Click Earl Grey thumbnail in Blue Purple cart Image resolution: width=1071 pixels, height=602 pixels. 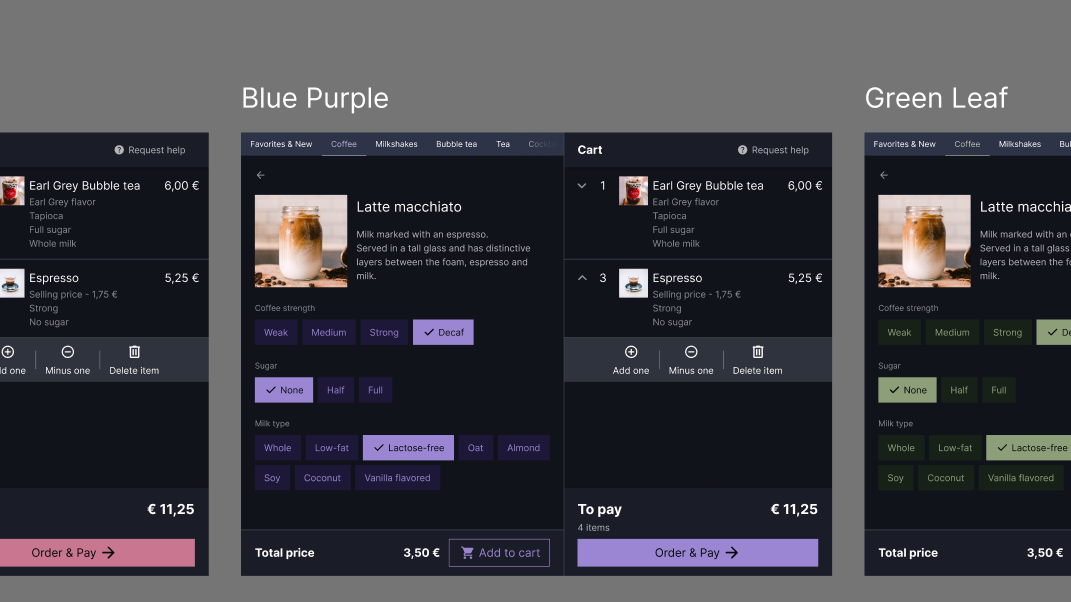633,191
